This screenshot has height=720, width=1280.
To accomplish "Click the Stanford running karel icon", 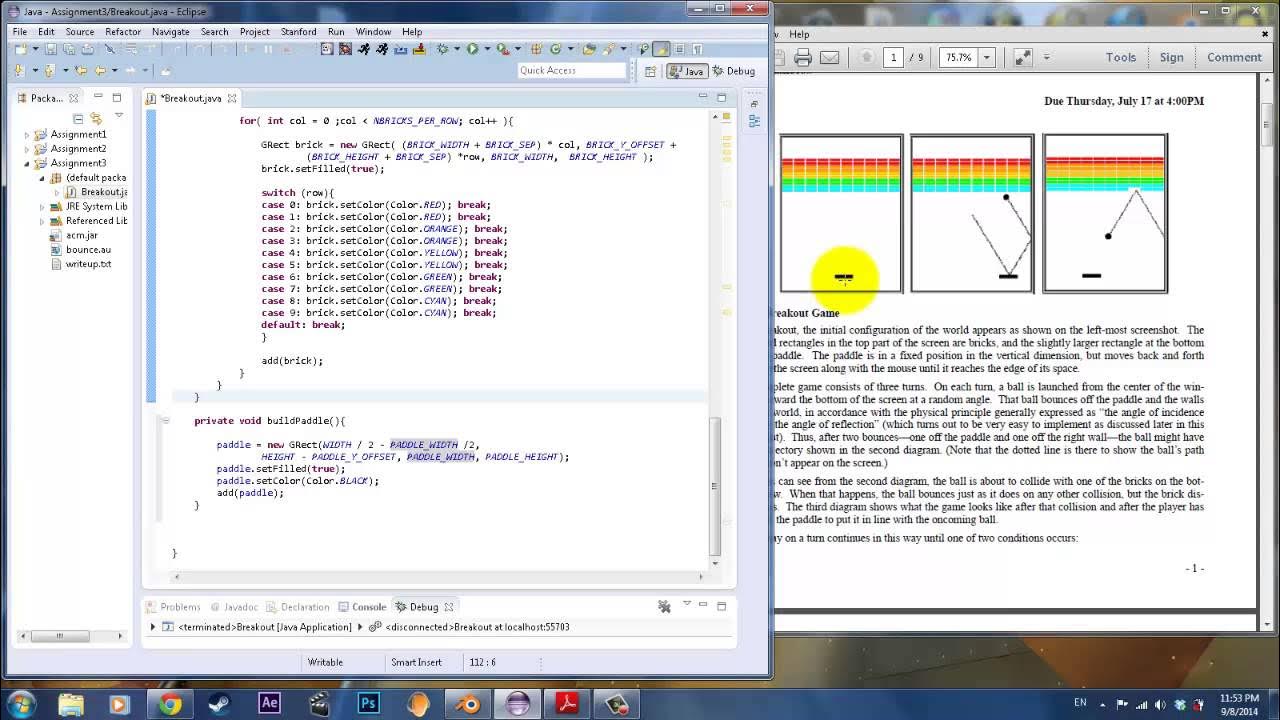I will point(365,48).
